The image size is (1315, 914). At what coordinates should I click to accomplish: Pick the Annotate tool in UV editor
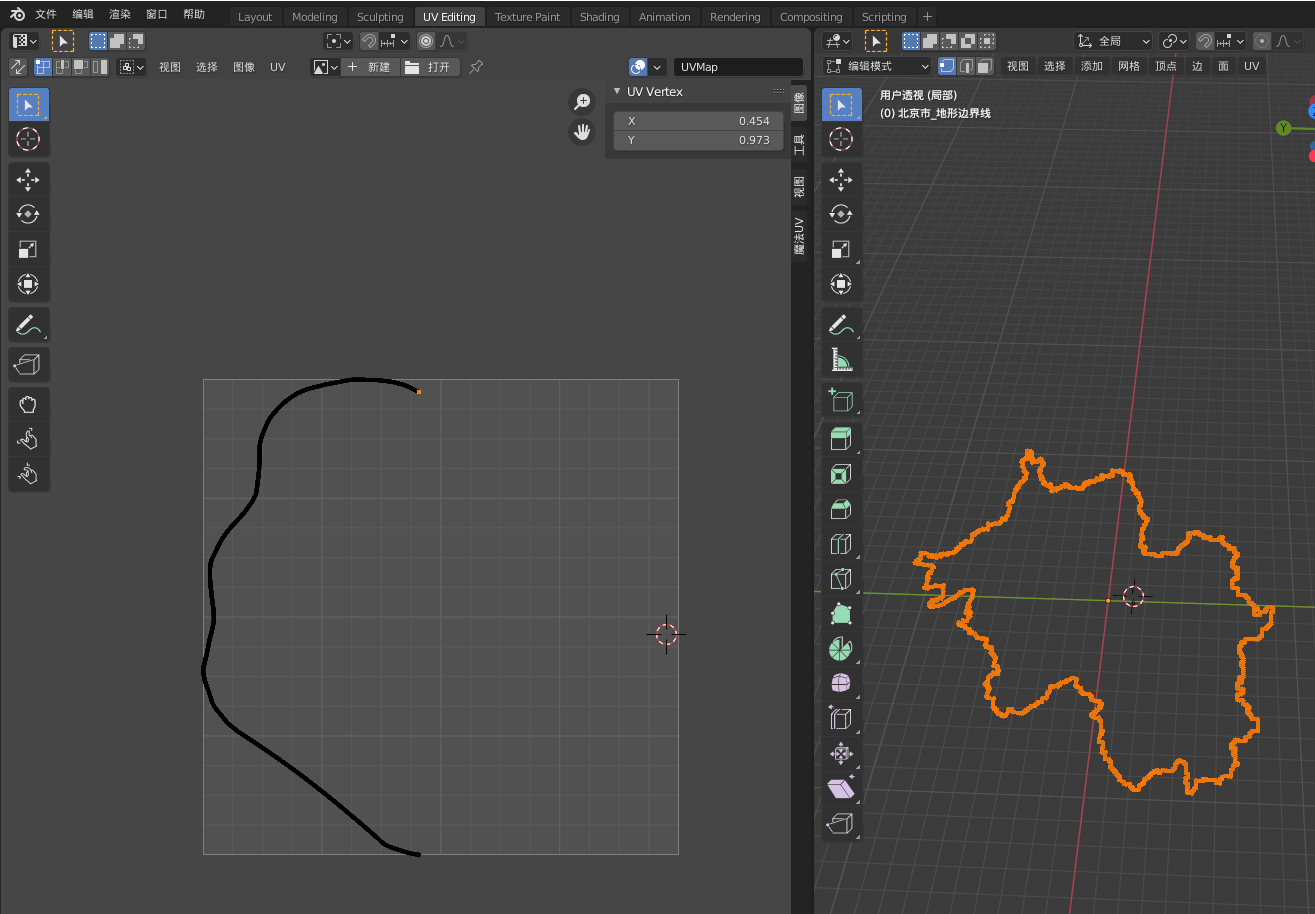(28, 325)
